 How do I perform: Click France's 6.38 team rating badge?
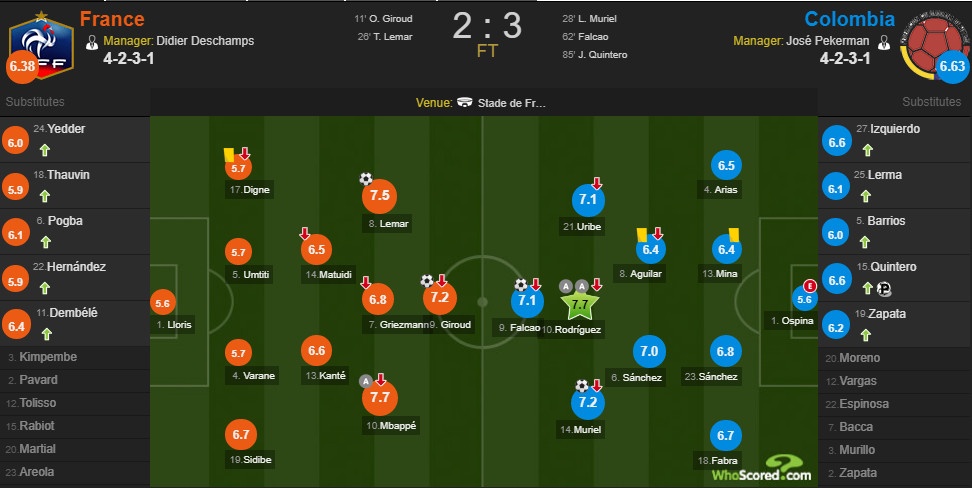20,67
